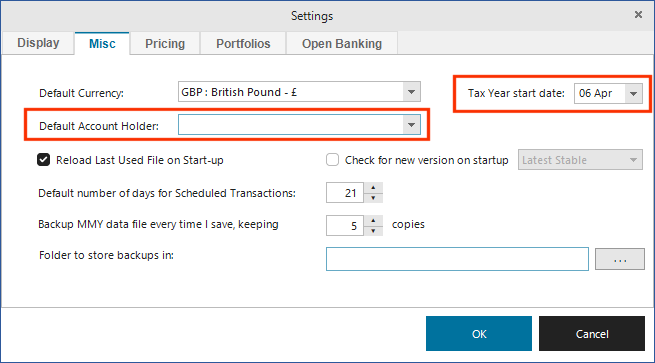Browse for backup folder with ellipsis button

620,259
